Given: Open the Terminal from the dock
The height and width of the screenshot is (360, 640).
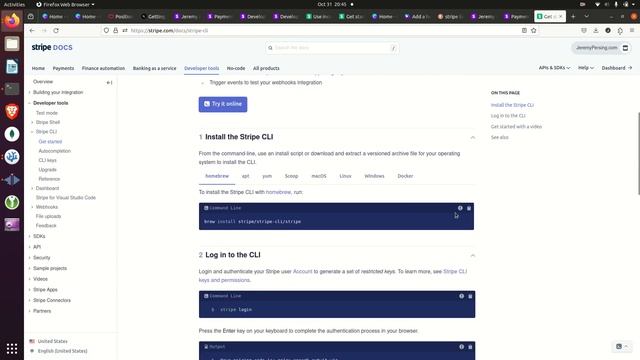Looking at the screenshot, I should [x=12, y=89].
